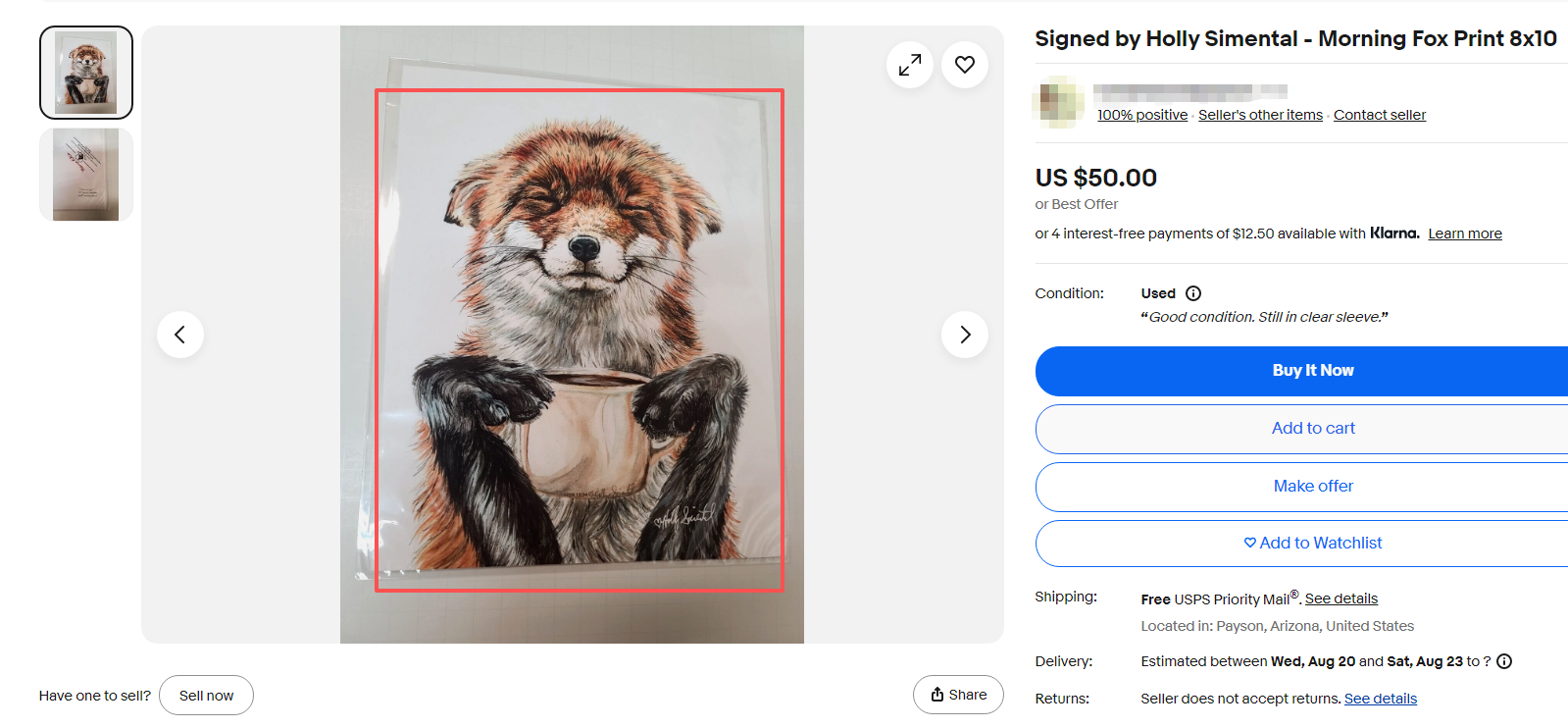Image resolution: width=1568 pixels, height=728 pixels.
Task: Open the Used condition info icon
Action: (x=1193, y=293)
